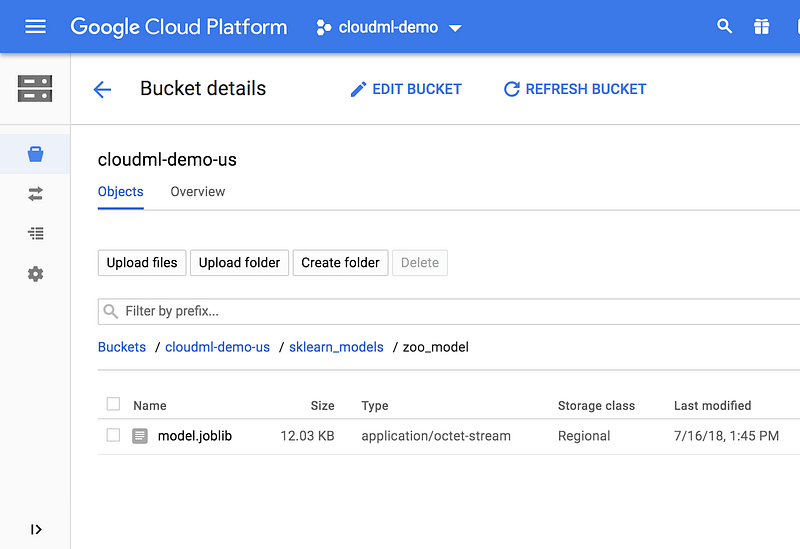This screenshot has width=800, height=549.
Task: Open Transfer icon in sidebar
Action: (x=35, y=194)
